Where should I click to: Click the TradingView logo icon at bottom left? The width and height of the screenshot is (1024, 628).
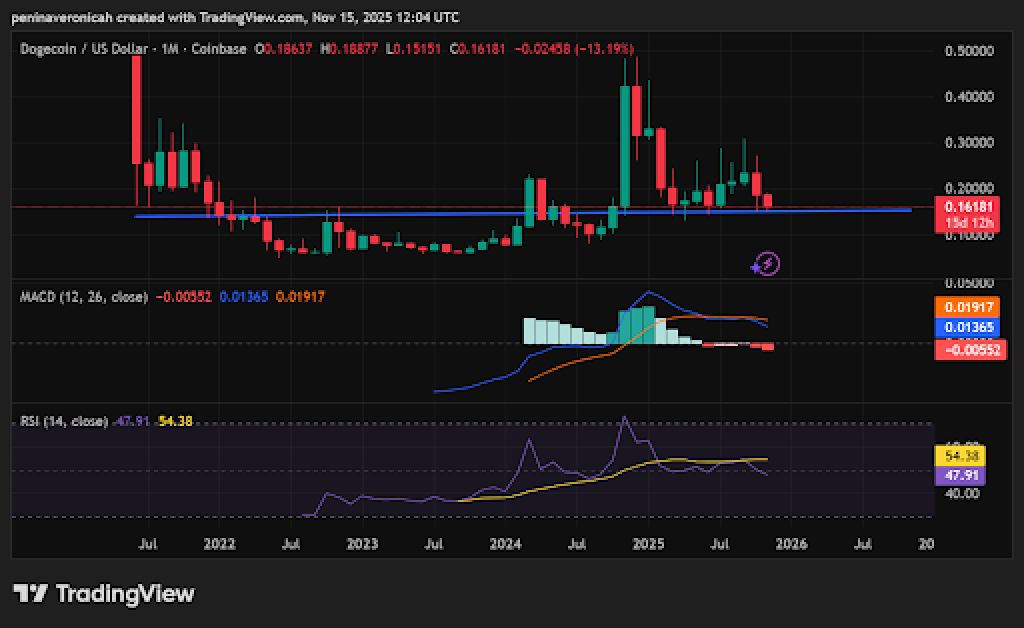[x=31, y=593]
